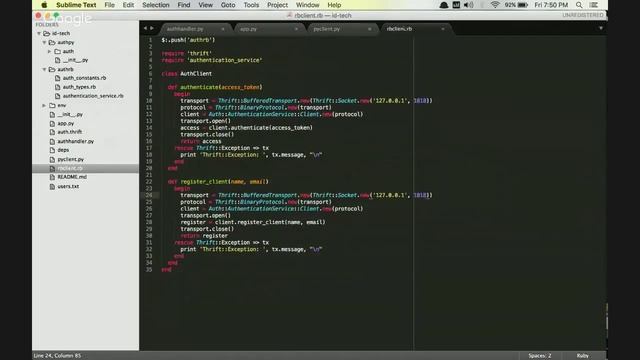The image size is (640, 360).
Task: Click the previous tab arrow
Action: tap(145, 28)
